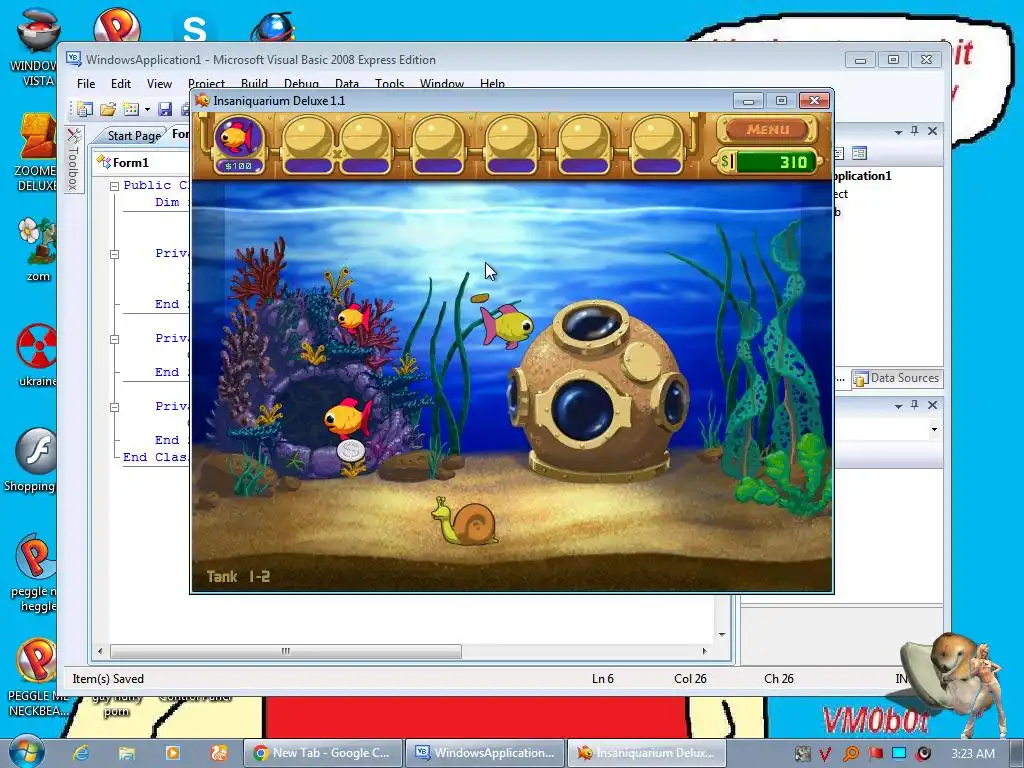Open the Tools menu
Screen dimensions: 1024x768
click(389, 84)
